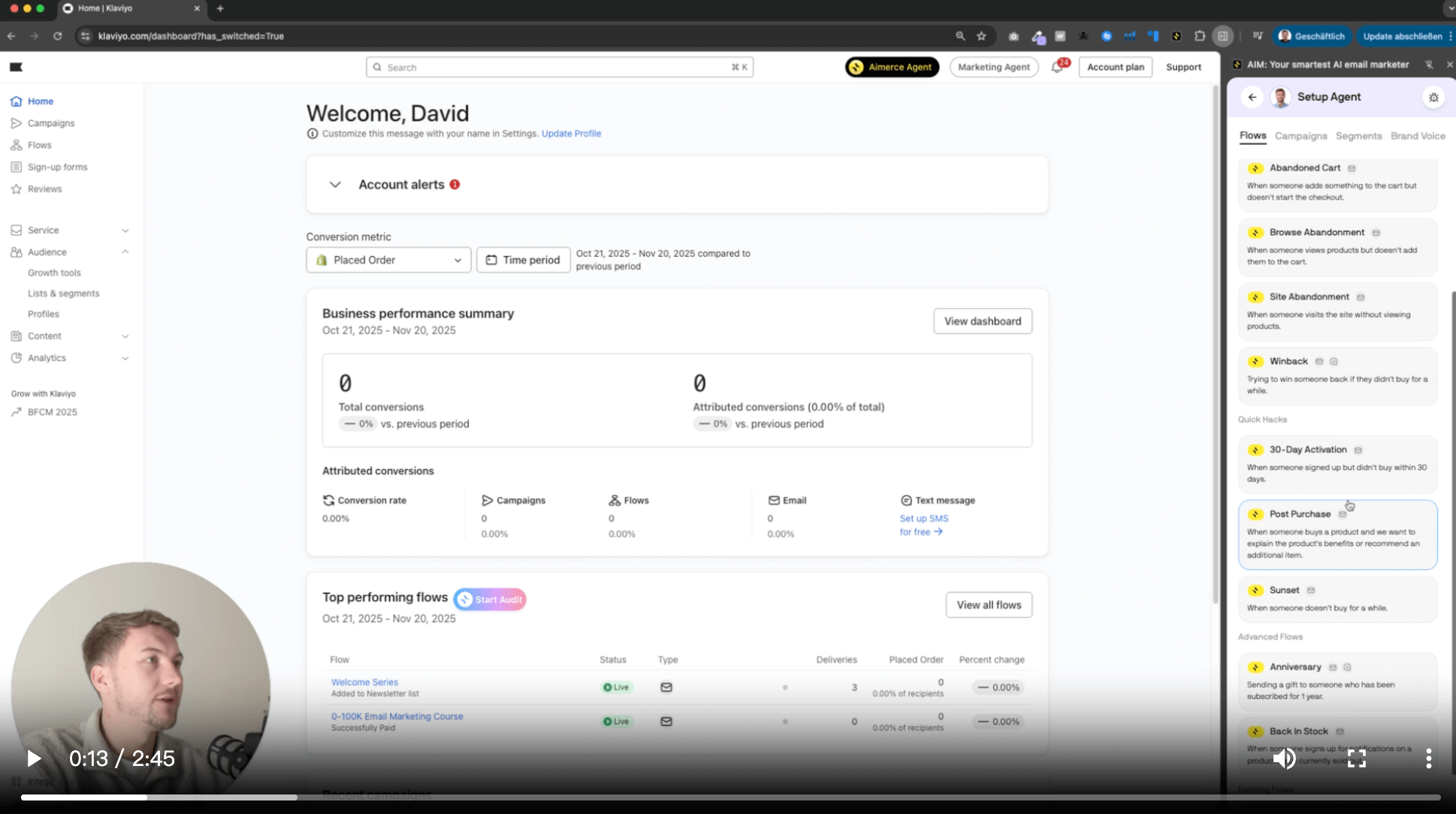Bookmark page with the star icon
The width and height of the screenshot is (1456, 814).
981,36
